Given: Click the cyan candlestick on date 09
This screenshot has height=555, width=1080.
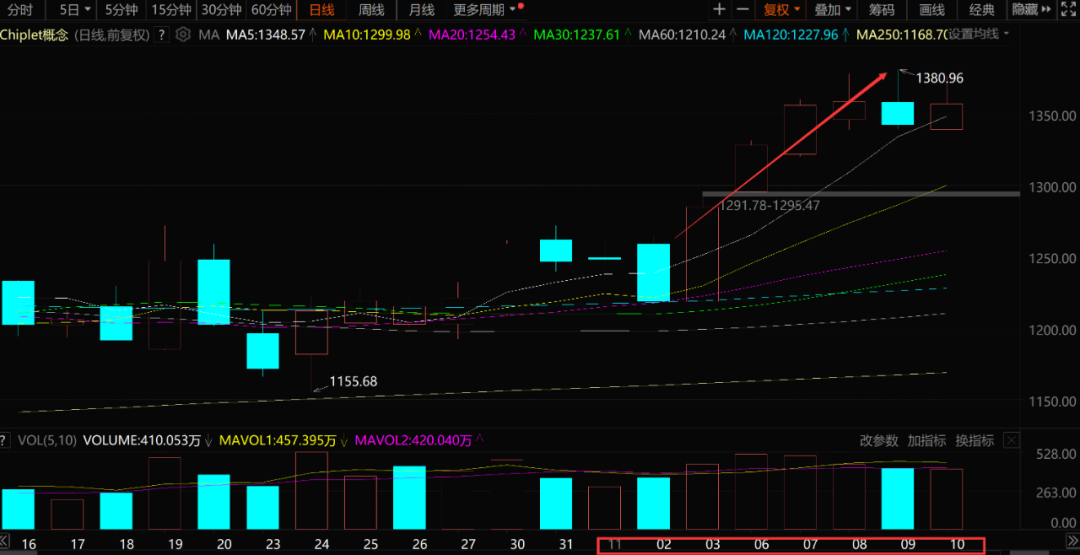Looking at the screenshot, I should coord(898,114).
